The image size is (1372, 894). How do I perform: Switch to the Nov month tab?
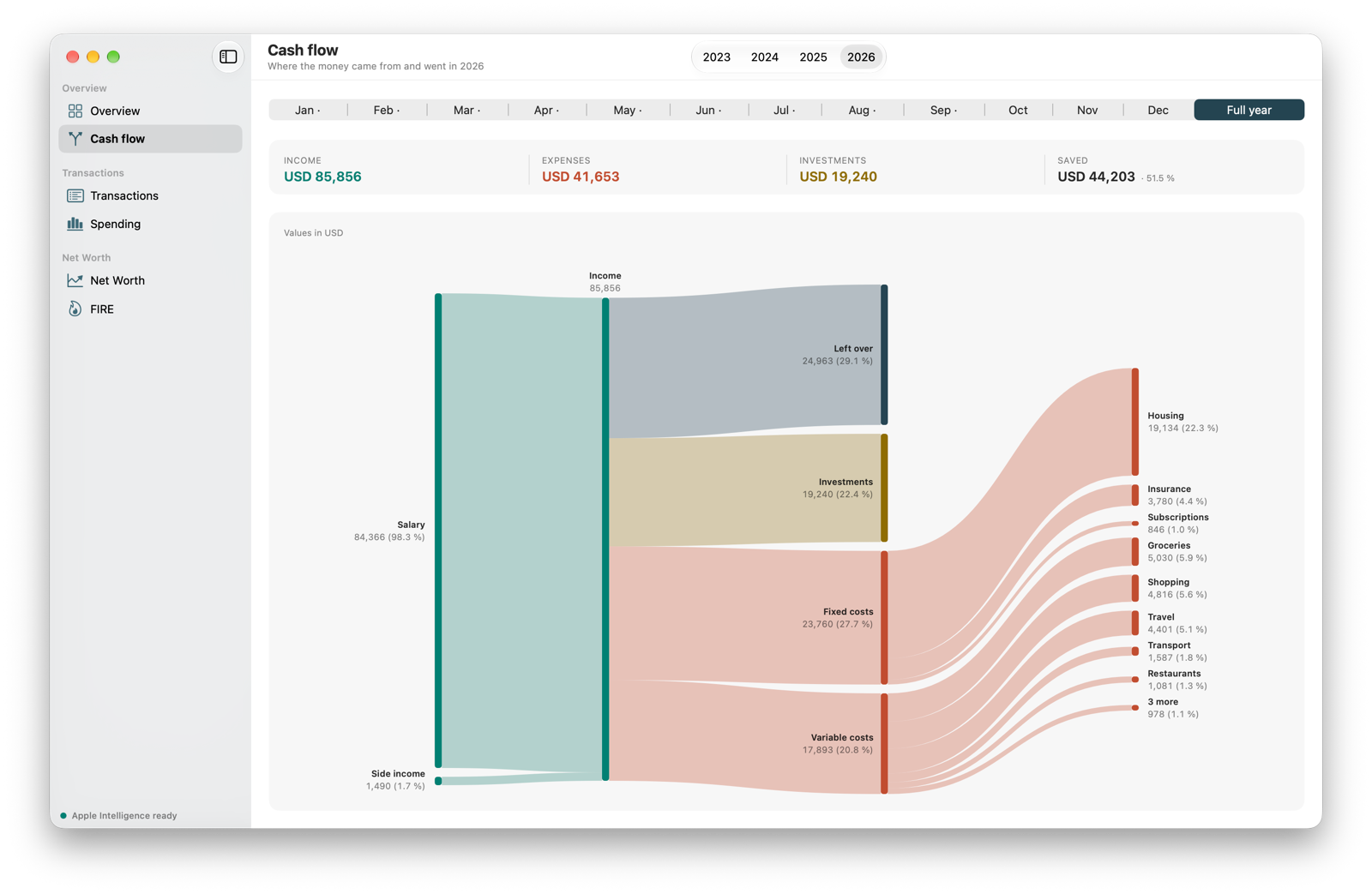pyautogui.click(x=1087, y=110)
